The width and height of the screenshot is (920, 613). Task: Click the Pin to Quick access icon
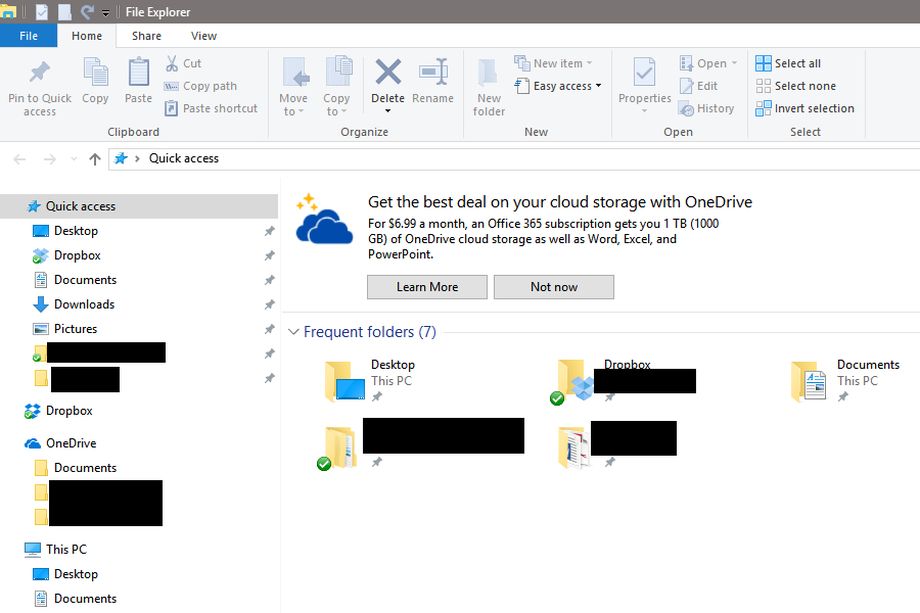pos(39,73)
